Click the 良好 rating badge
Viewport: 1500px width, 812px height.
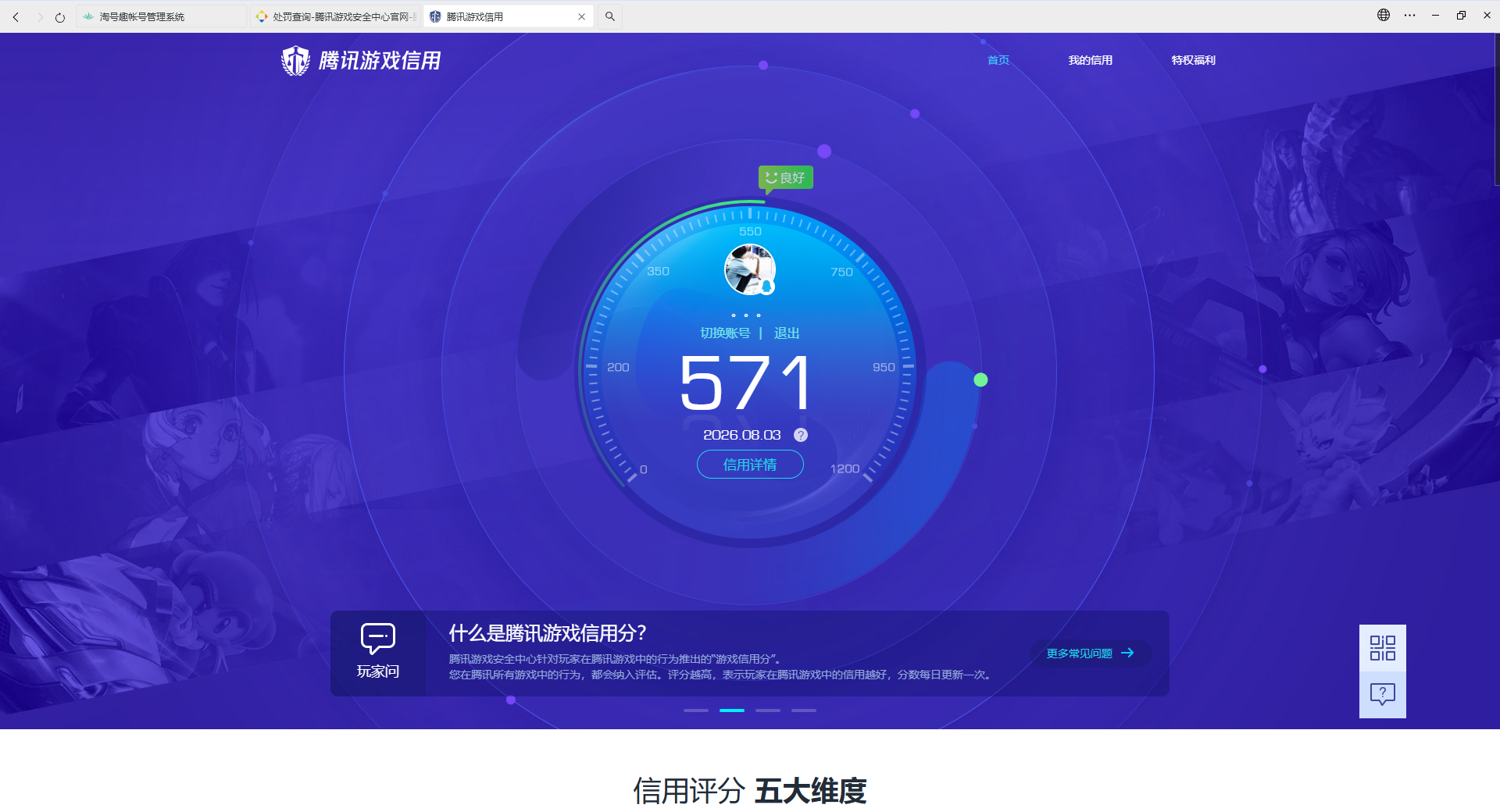click(785, 178)
